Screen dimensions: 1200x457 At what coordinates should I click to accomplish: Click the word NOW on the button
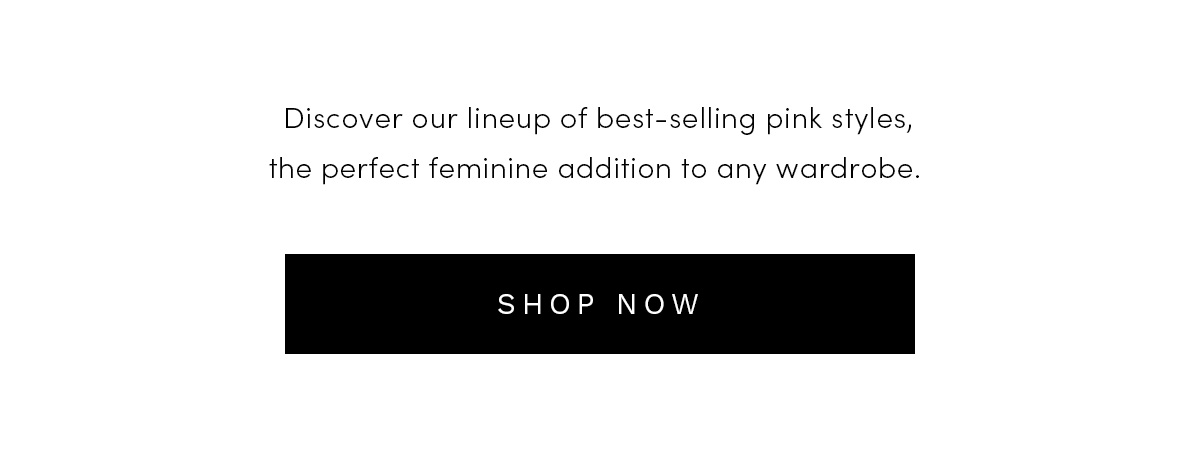click(x=660, y=304)
